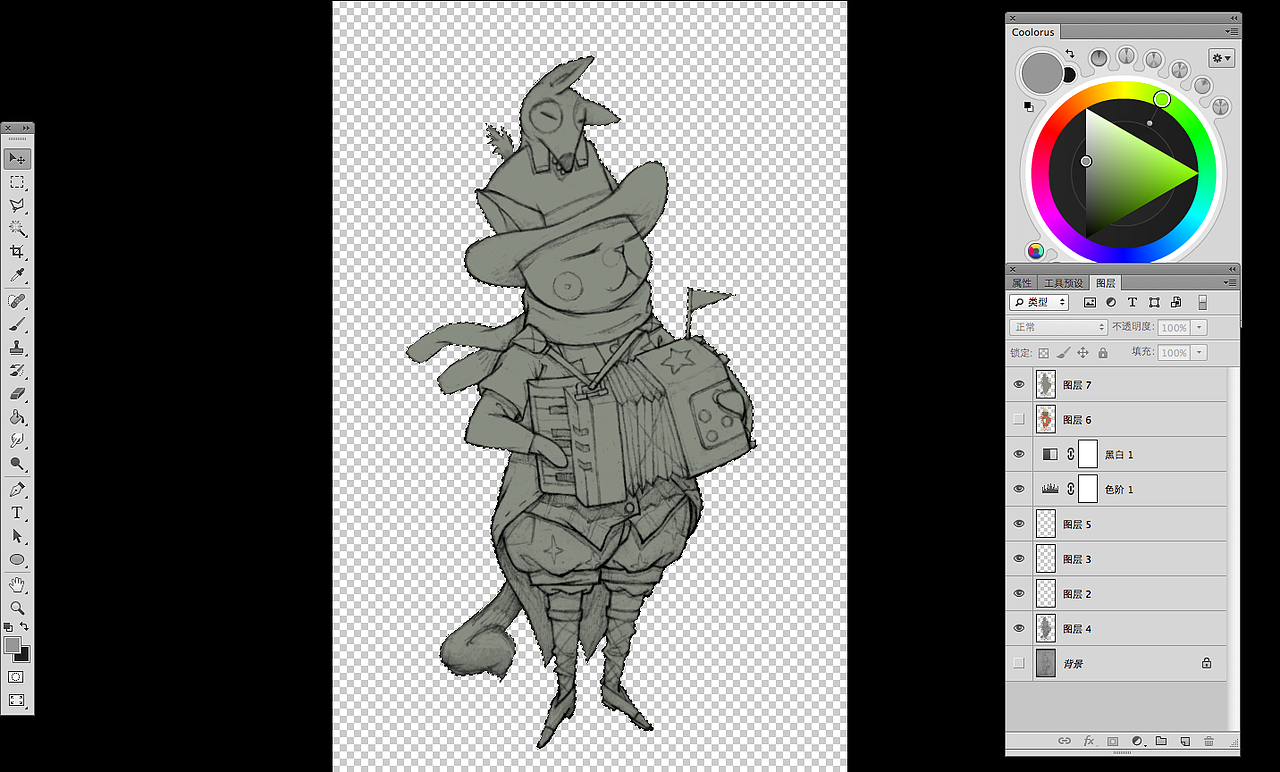Select the Move tool
Image resolution: width=1280 pixels, height=772 pixels.
coord(17,159)
